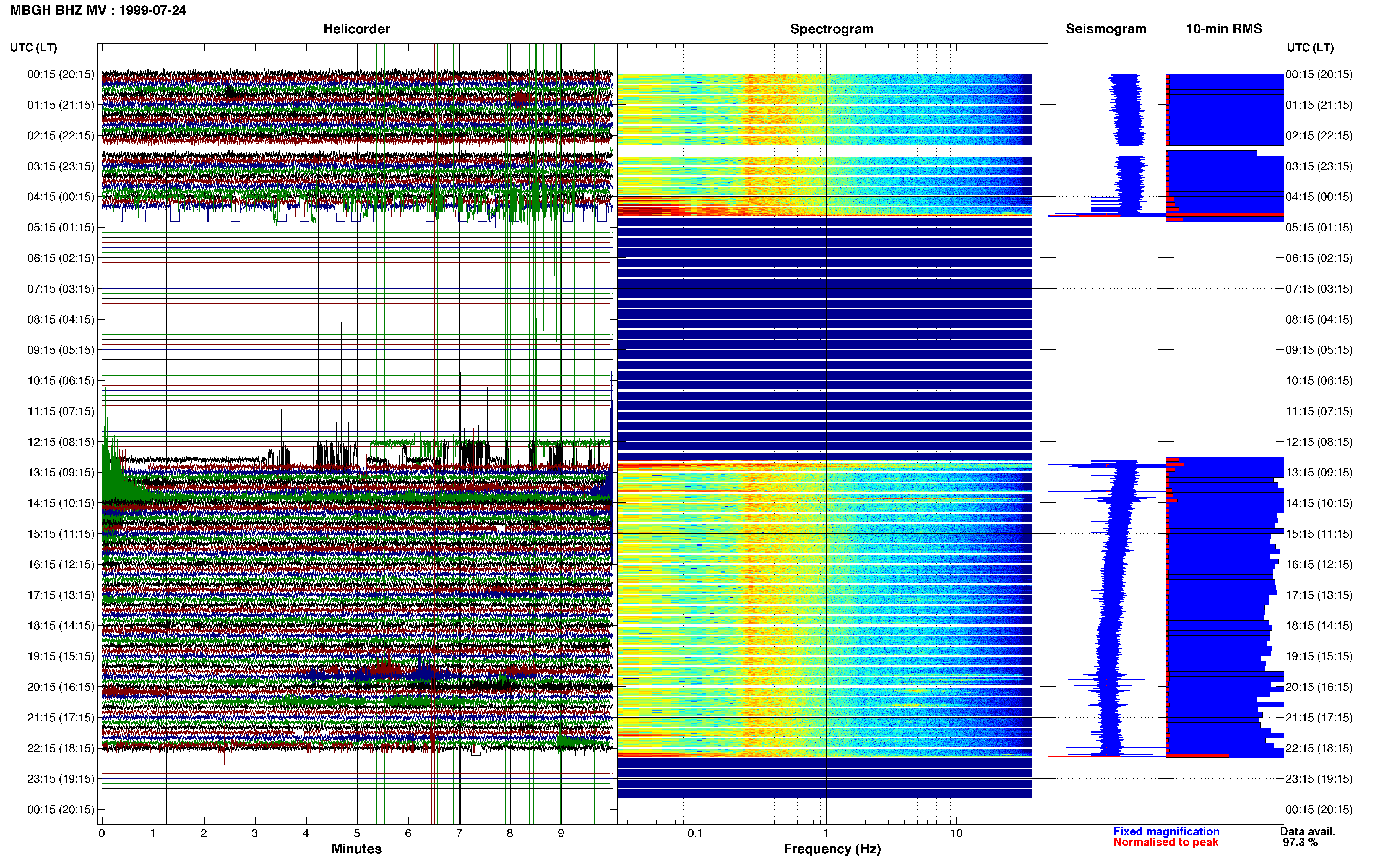Click the "3" tick on the Minutes axis
The image size is (1388, 868).
[255, 833]
